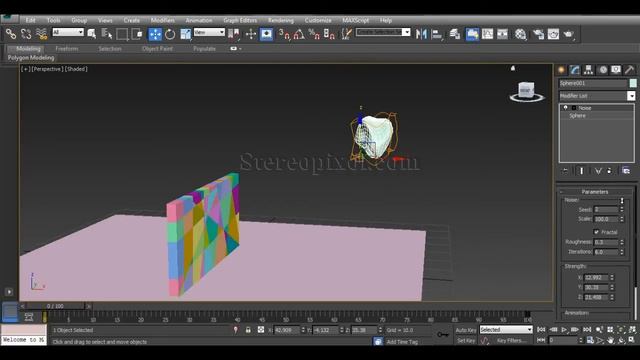640x360 pixels.
Task: Open the Graph Editors menu
Action: 240,20
